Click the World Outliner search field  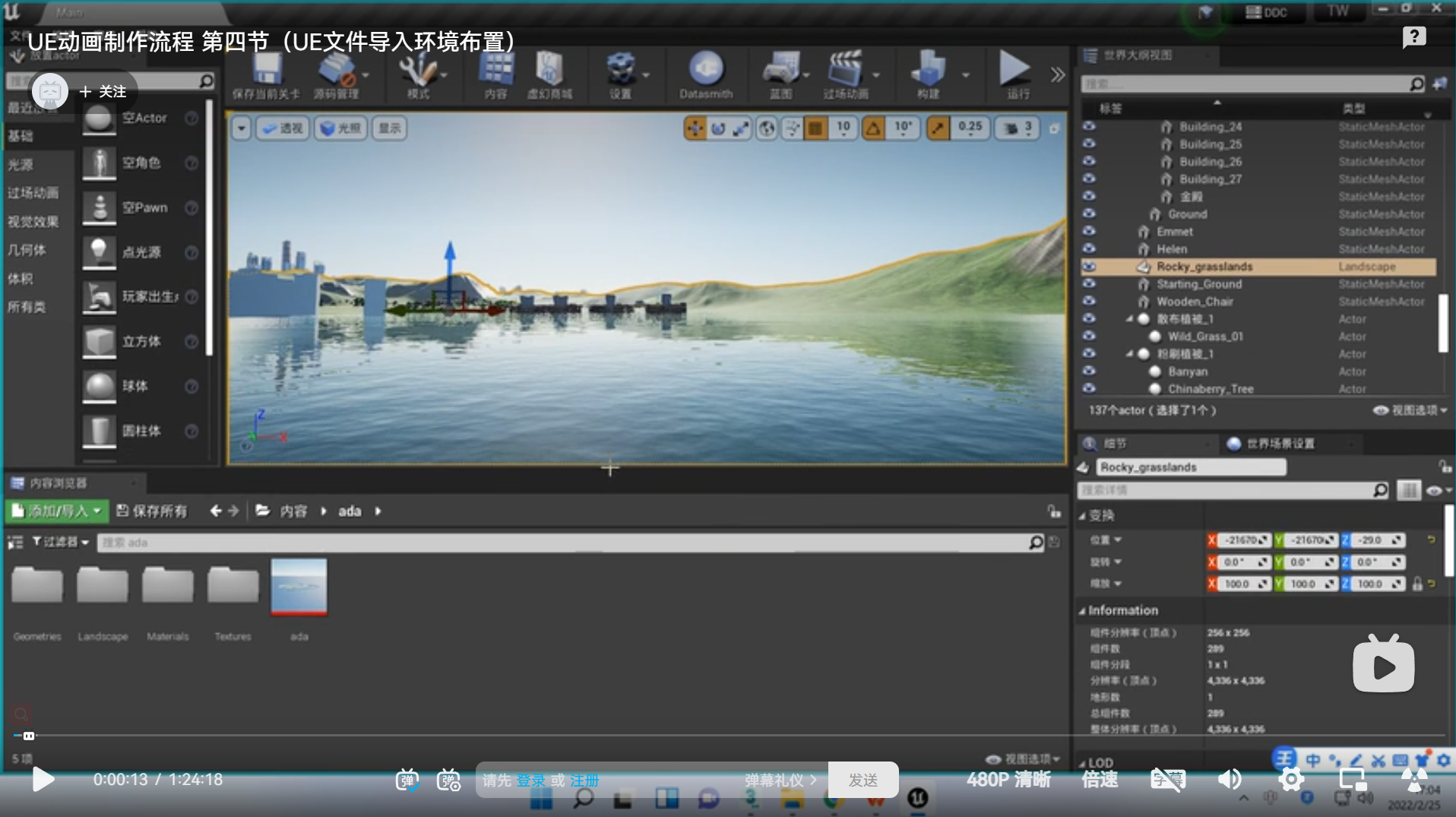[1254, 84]
